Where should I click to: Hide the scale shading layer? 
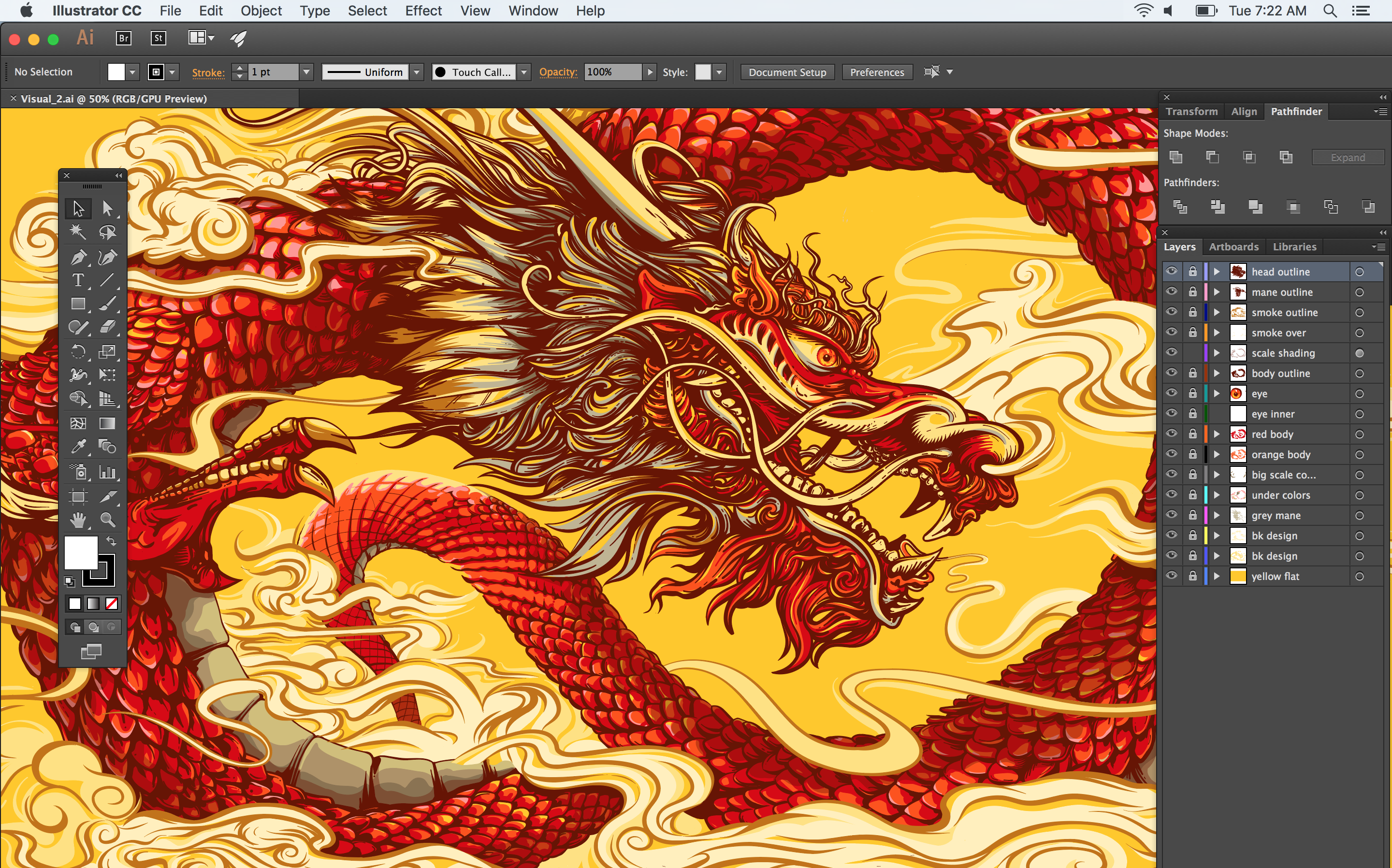[1172, 352]
